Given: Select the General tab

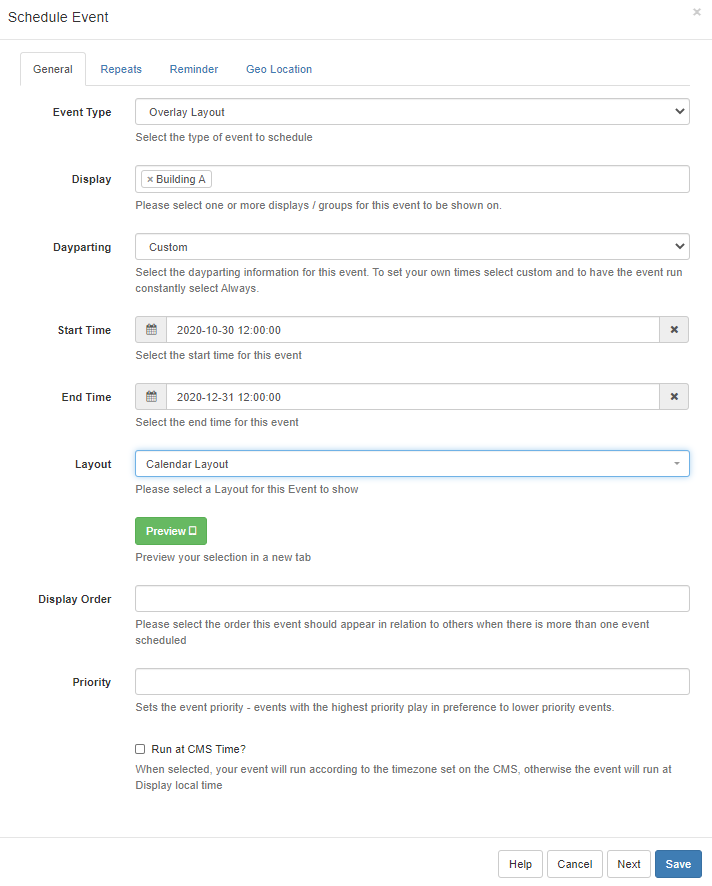Looking at the screenshot, I should pyautogui.click(x=53, y=69).
